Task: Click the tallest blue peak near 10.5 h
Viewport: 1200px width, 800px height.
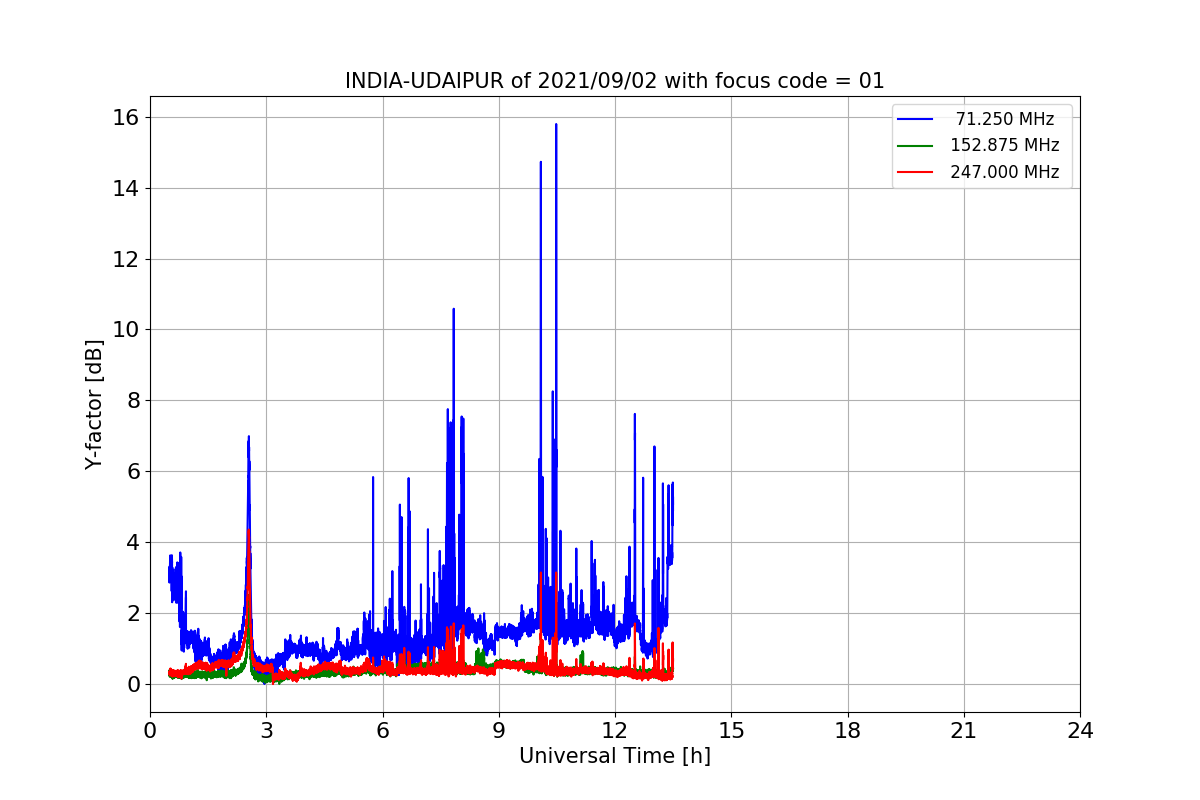Action: pyautogui.click(x=556, y=126)
